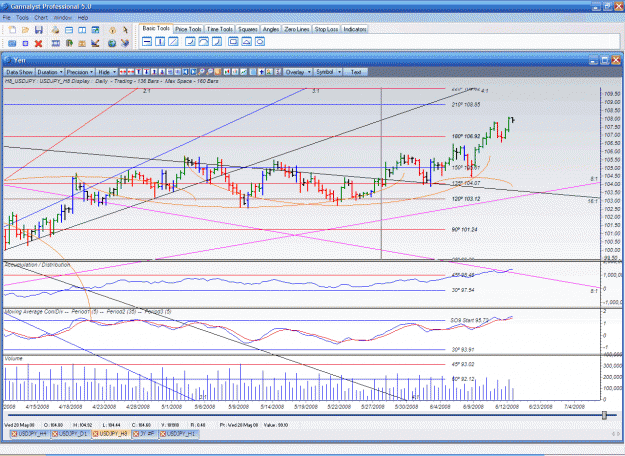Image resolution: width=625 pixels, height=456 pixels.
Task: Switch to the Price Tools tab
Action: tap(188, 29)
